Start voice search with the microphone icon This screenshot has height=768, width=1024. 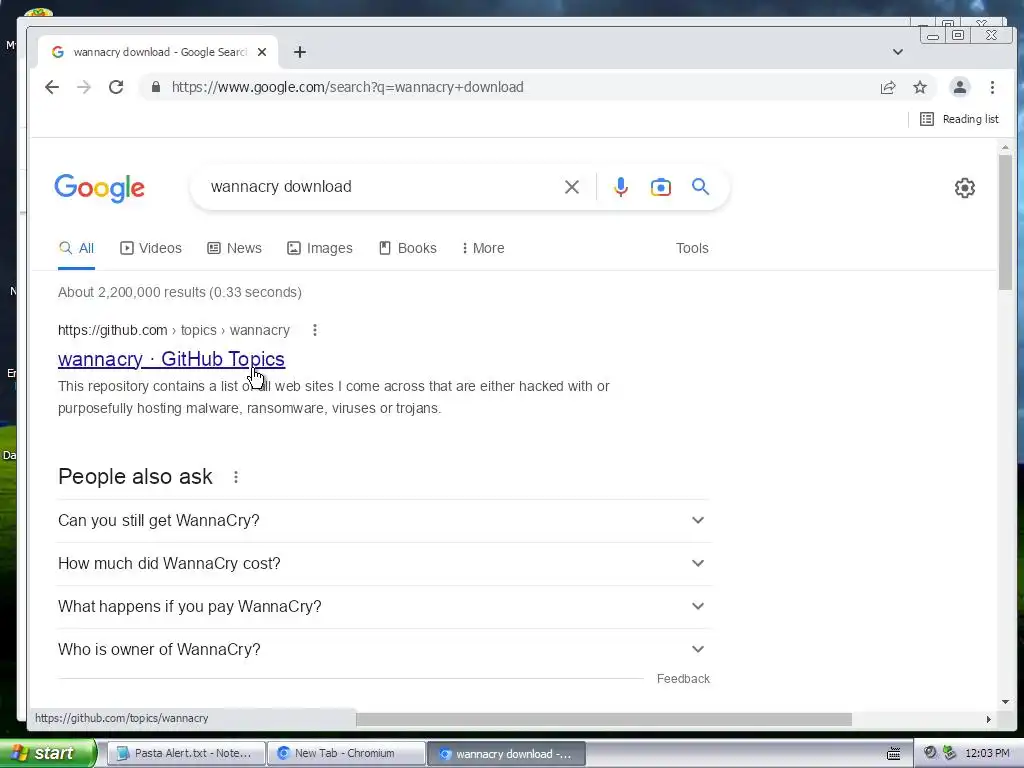click(x=620, y=187)
